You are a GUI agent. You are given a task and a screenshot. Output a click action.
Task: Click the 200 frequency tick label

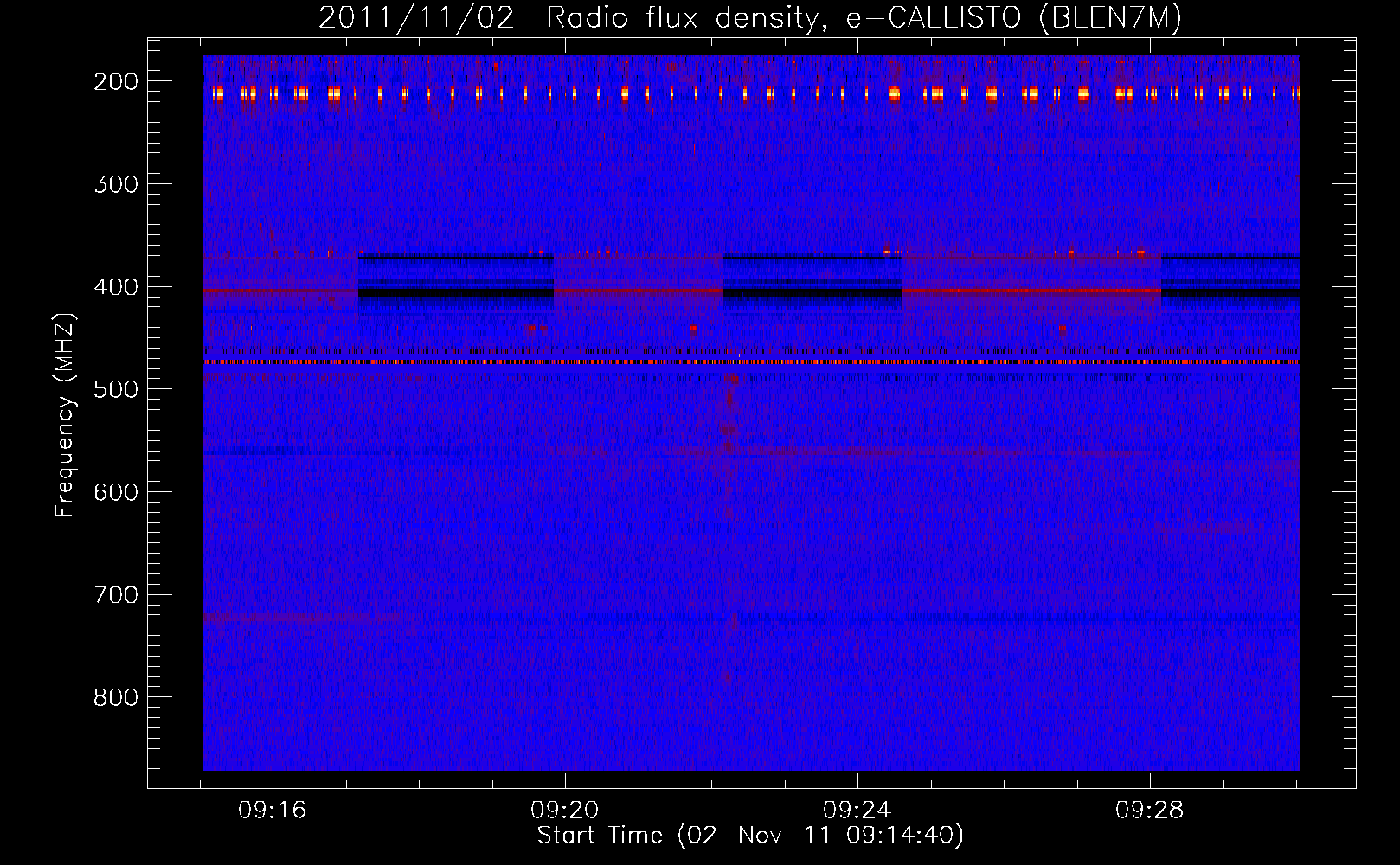click(x=116, y=81)
